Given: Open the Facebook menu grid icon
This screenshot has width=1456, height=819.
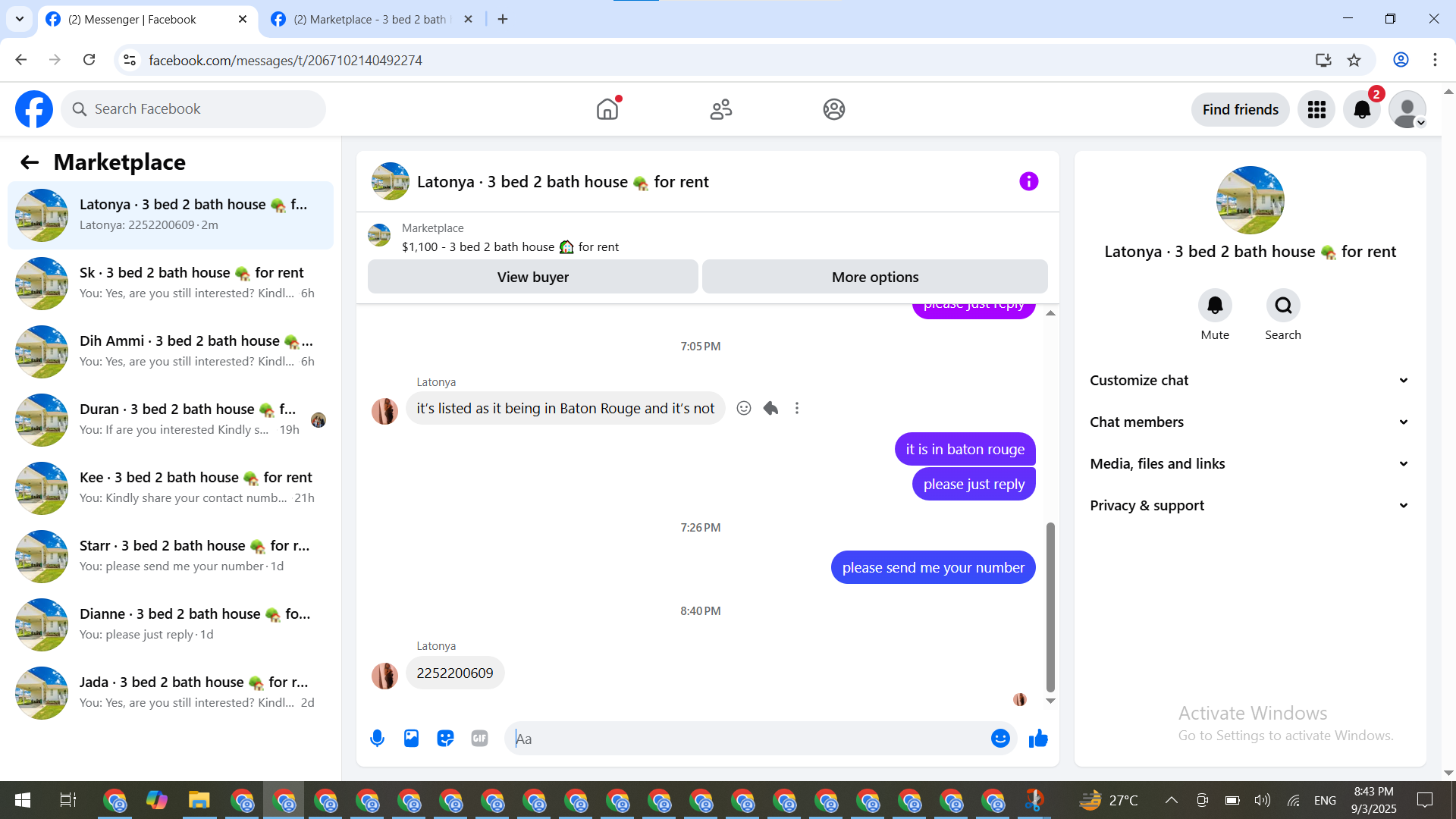Looking at the screenshot, I should tap(1316, 109).
